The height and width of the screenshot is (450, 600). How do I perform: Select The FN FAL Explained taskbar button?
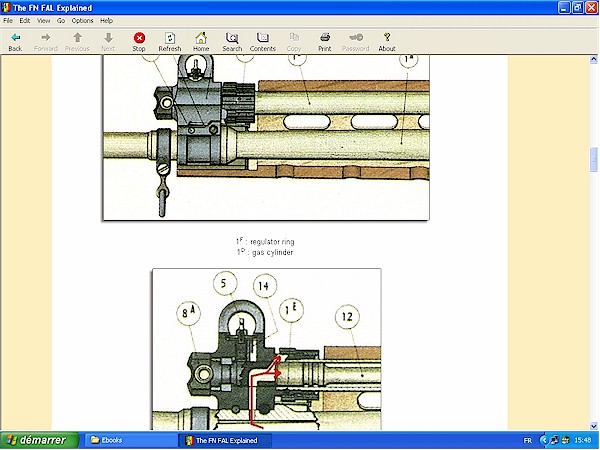coord(225,440)
